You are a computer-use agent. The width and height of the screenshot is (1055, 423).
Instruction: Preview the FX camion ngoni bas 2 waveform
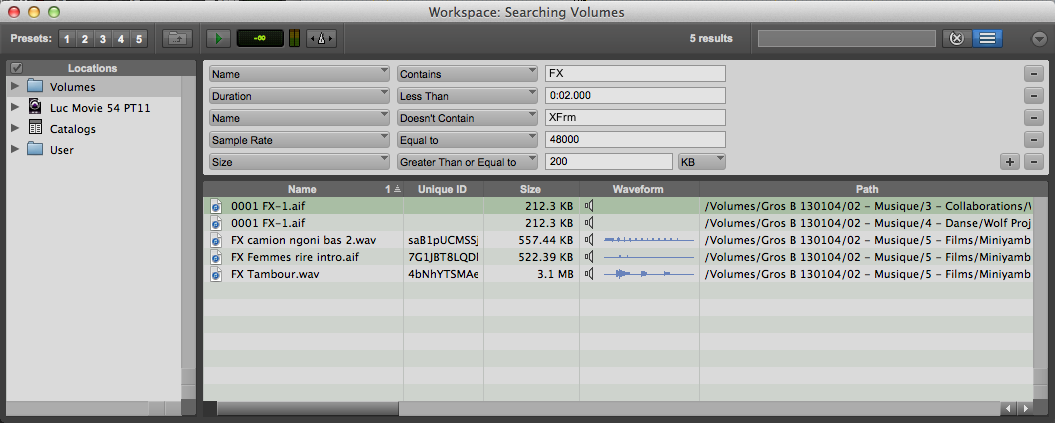(649, 239)
